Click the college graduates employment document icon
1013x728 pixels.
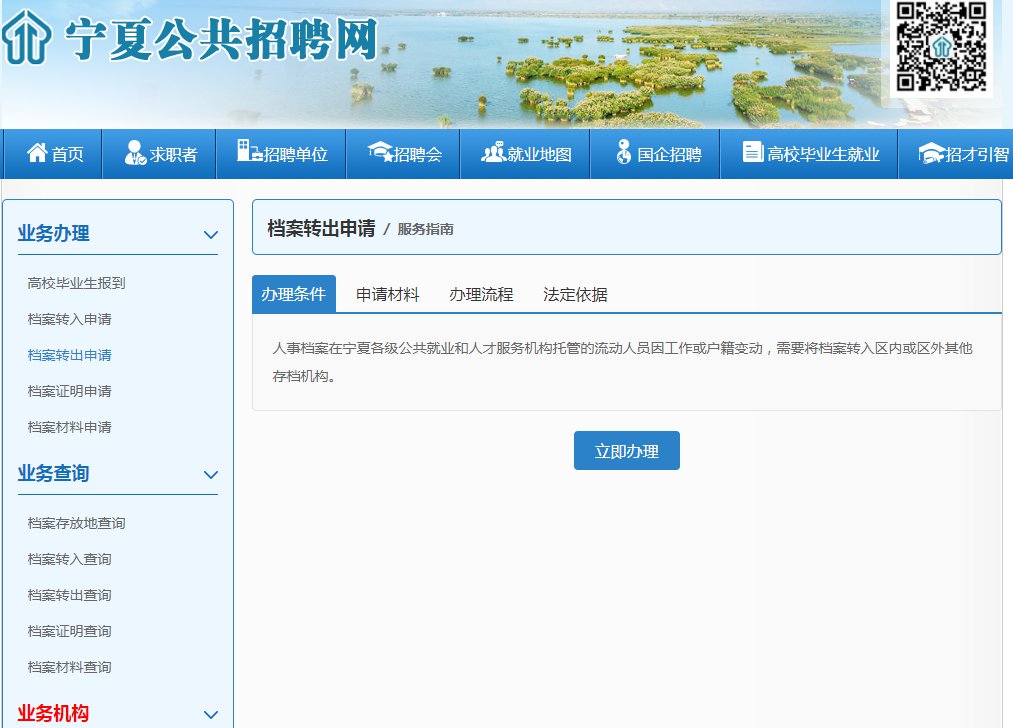click(x=753, y=152)
